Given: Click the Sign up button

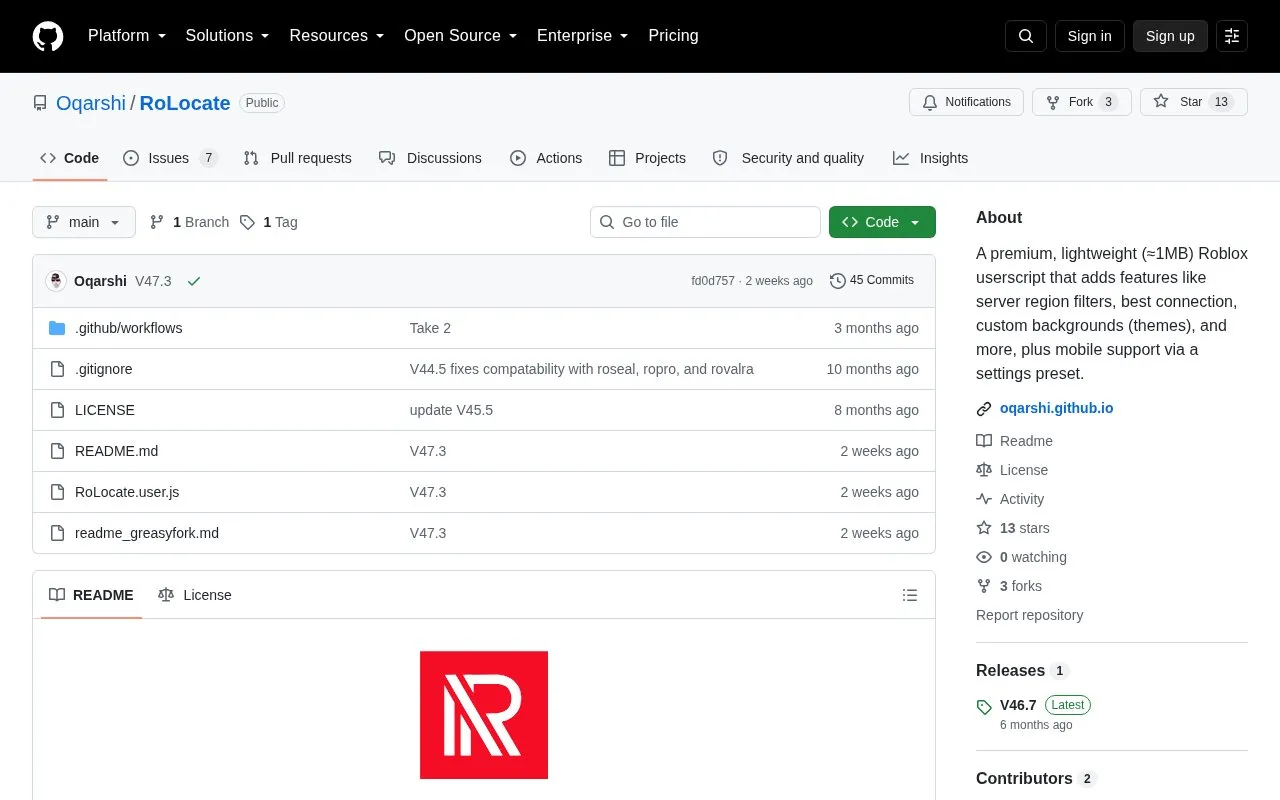Looking at the screenshot, I should coord(1170,36).
